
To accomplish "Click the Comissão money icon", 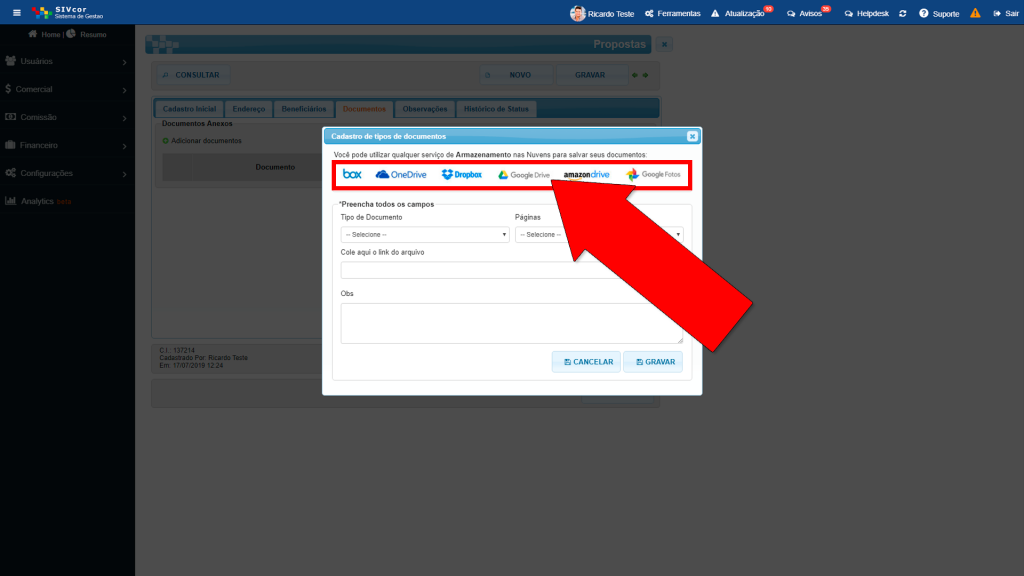I will coord(10,117).
